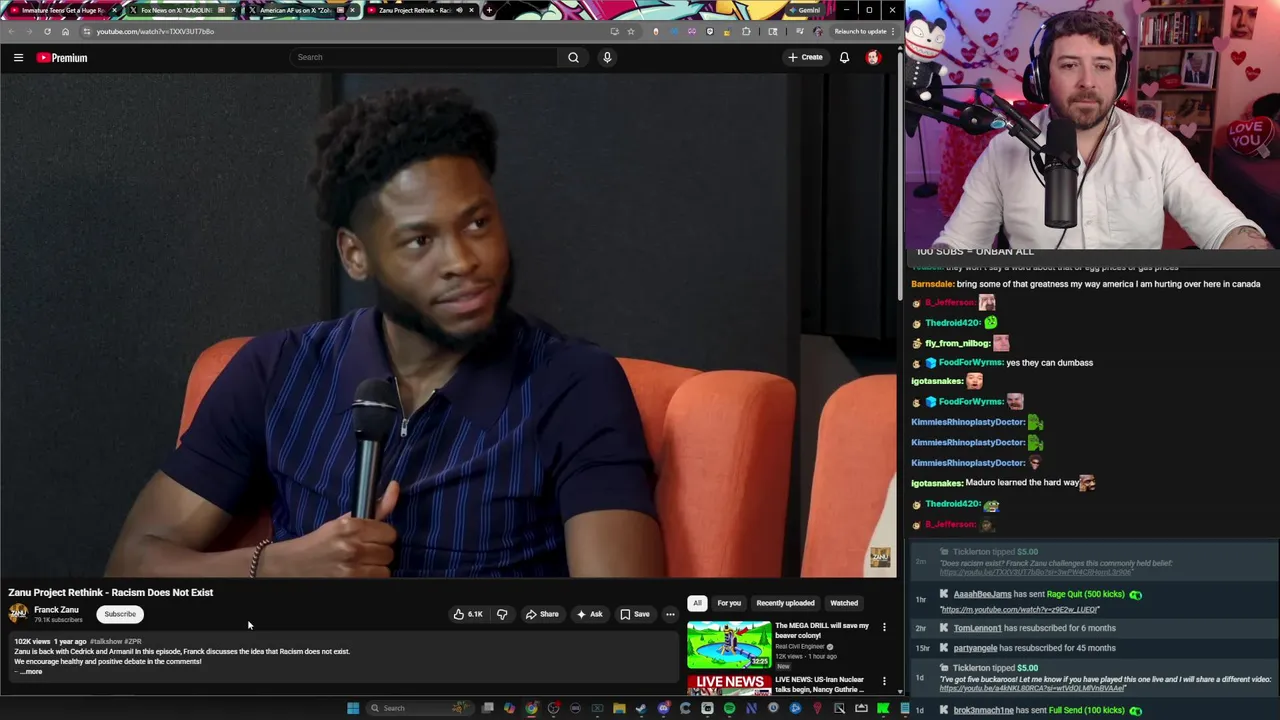Open the m.youtube.com link from AaaahBeeJams
This screenshot has width=1280, height=720.
(1019, 609)
